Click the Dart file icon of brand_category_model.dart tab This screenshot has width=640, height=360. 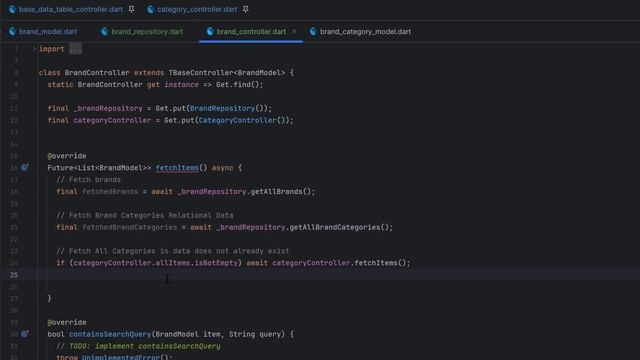tap(313, 31)
